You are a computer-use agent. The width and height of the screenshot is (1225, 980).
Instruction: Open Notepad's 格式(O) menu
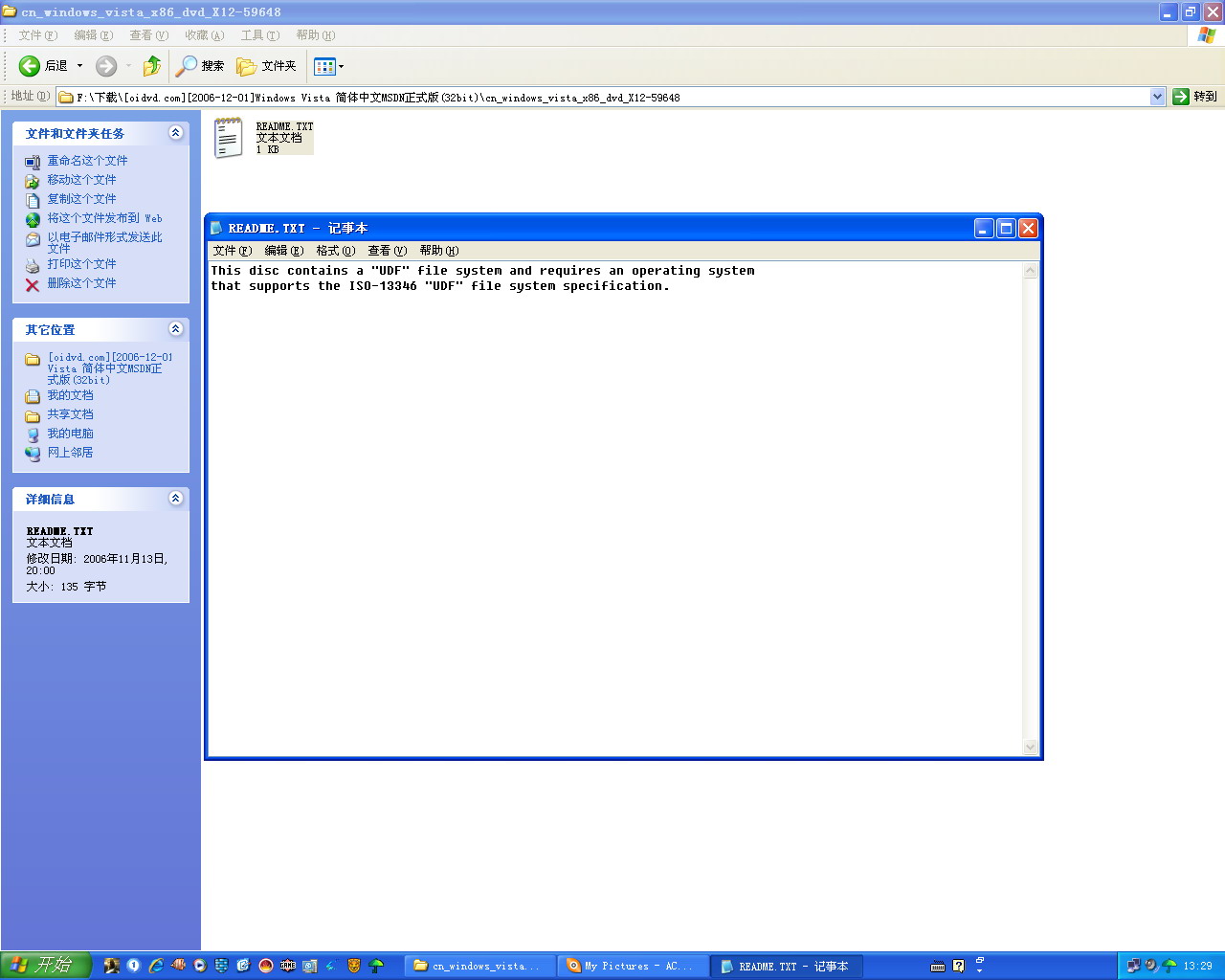(x=336, y=251)
